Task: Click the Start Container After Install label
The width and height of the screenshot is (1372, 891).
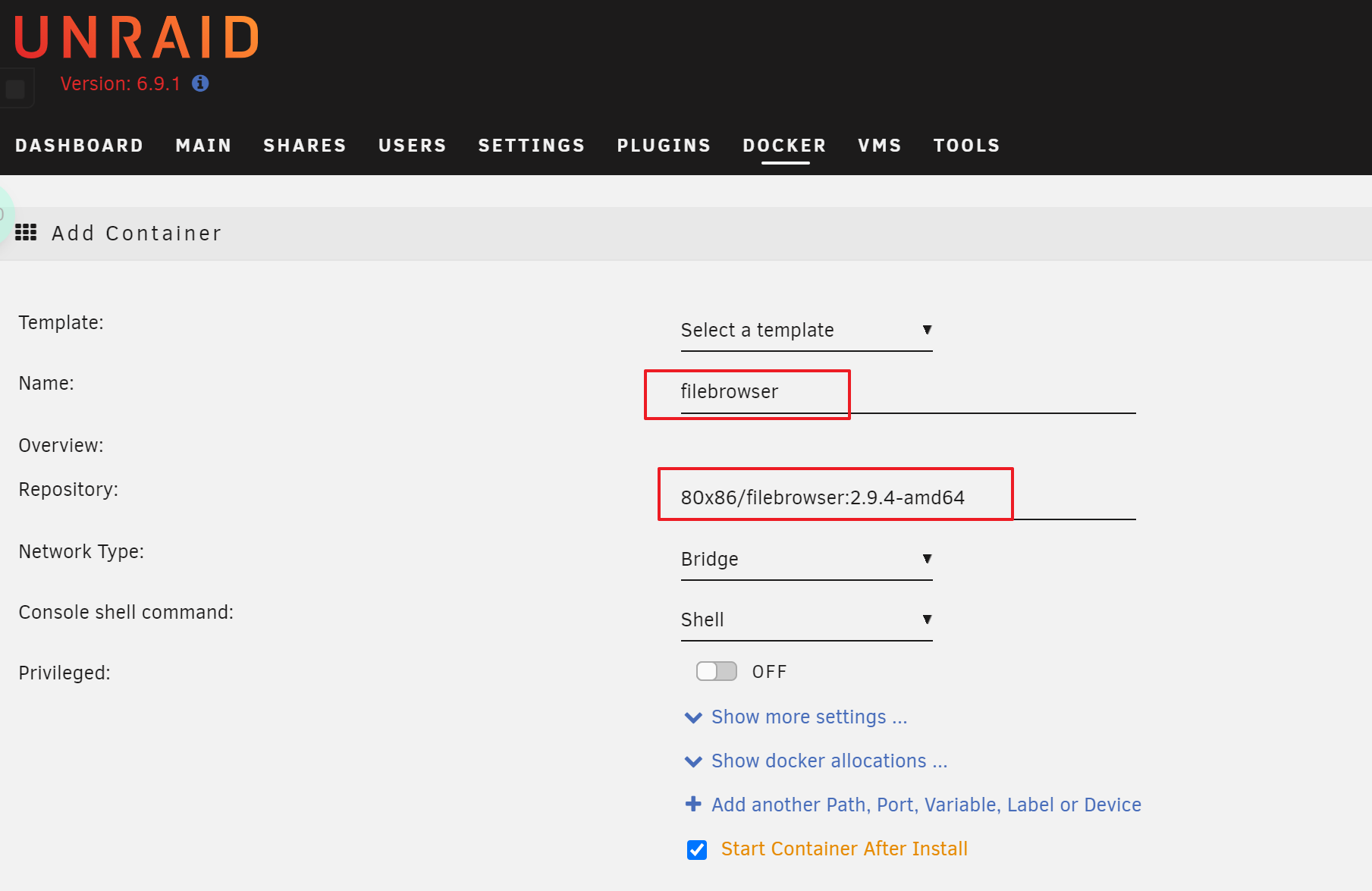Action: (x=844, y=849)
